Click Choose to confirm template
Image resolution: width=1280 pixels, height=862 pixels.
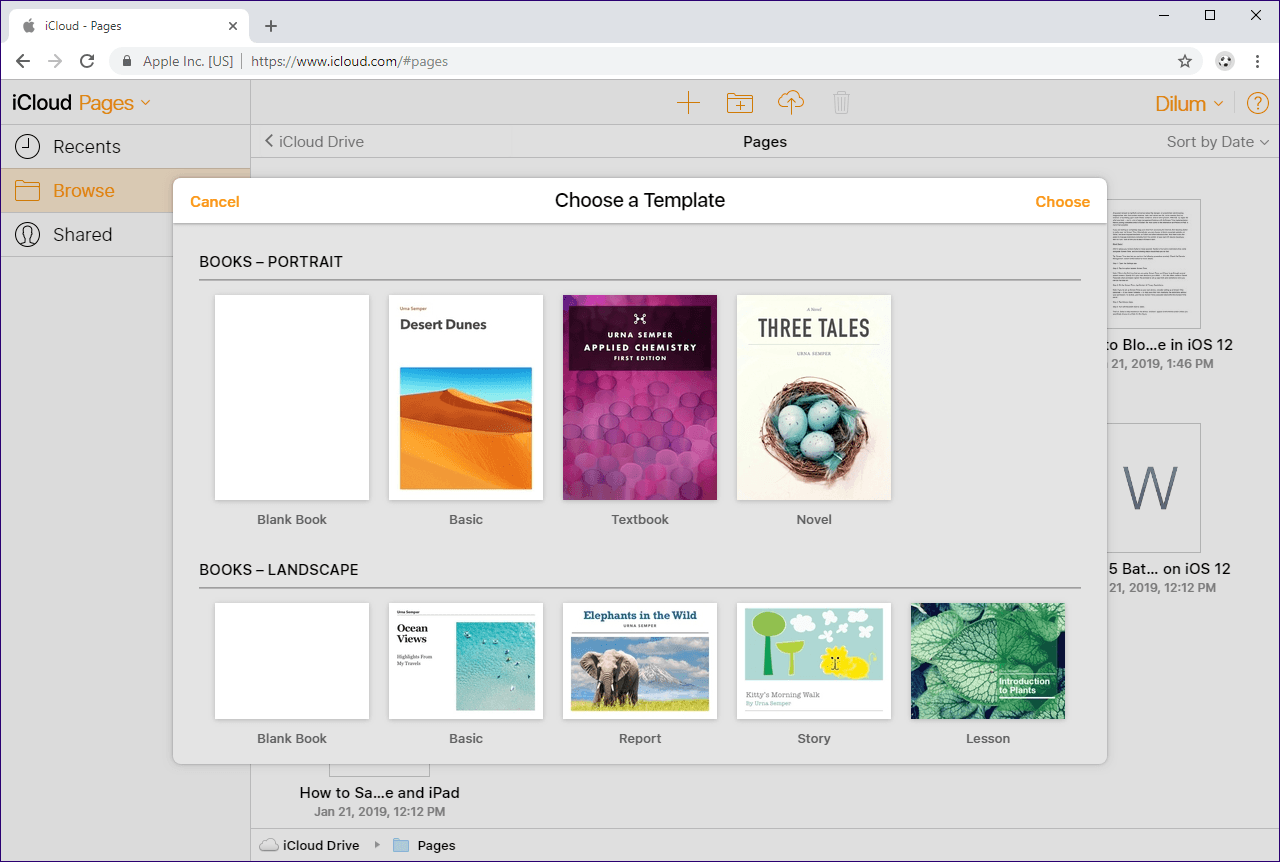1062,202
